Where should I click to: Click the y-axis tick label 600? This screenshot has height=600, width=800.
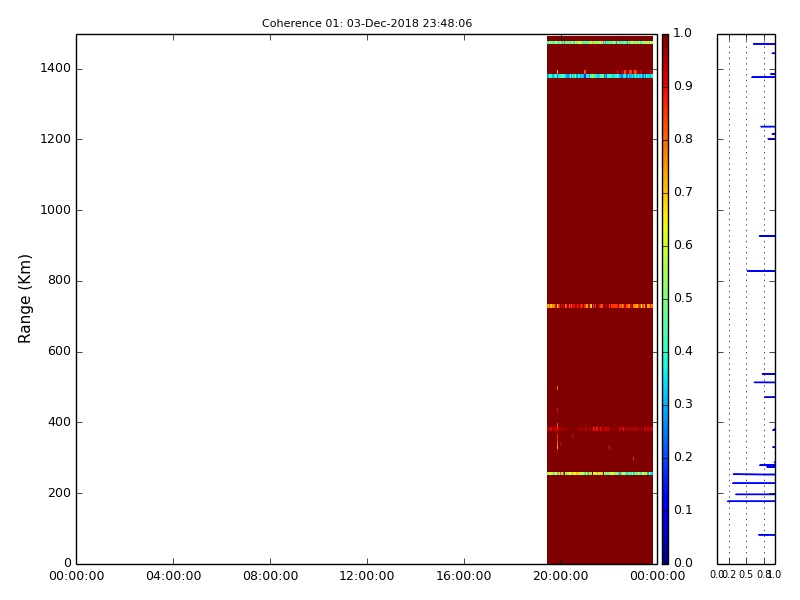point(59,351)
